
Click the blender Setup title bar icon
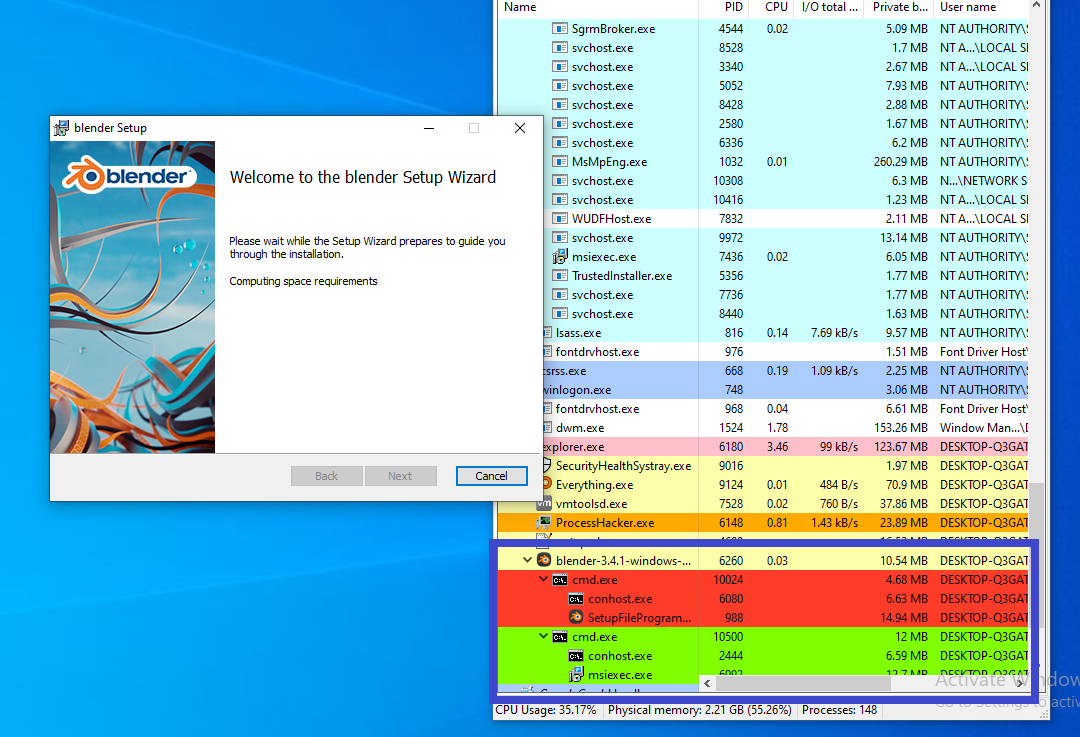(x=62, y=128)
